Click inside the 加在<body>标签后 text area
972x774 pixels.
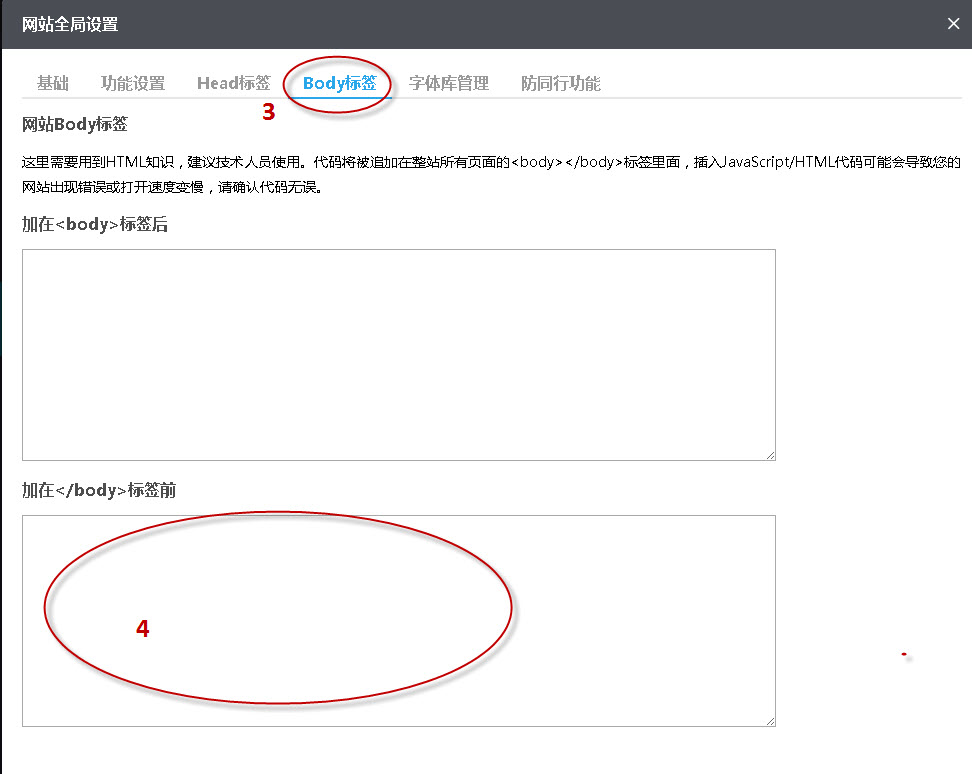point(399,350)
